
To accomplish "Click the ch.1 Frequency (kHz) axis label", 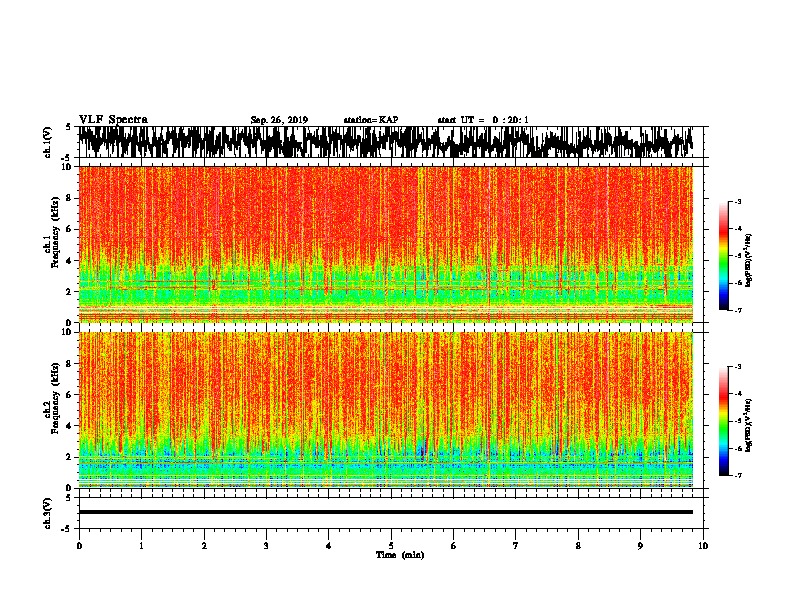I will tap(52, 232).
